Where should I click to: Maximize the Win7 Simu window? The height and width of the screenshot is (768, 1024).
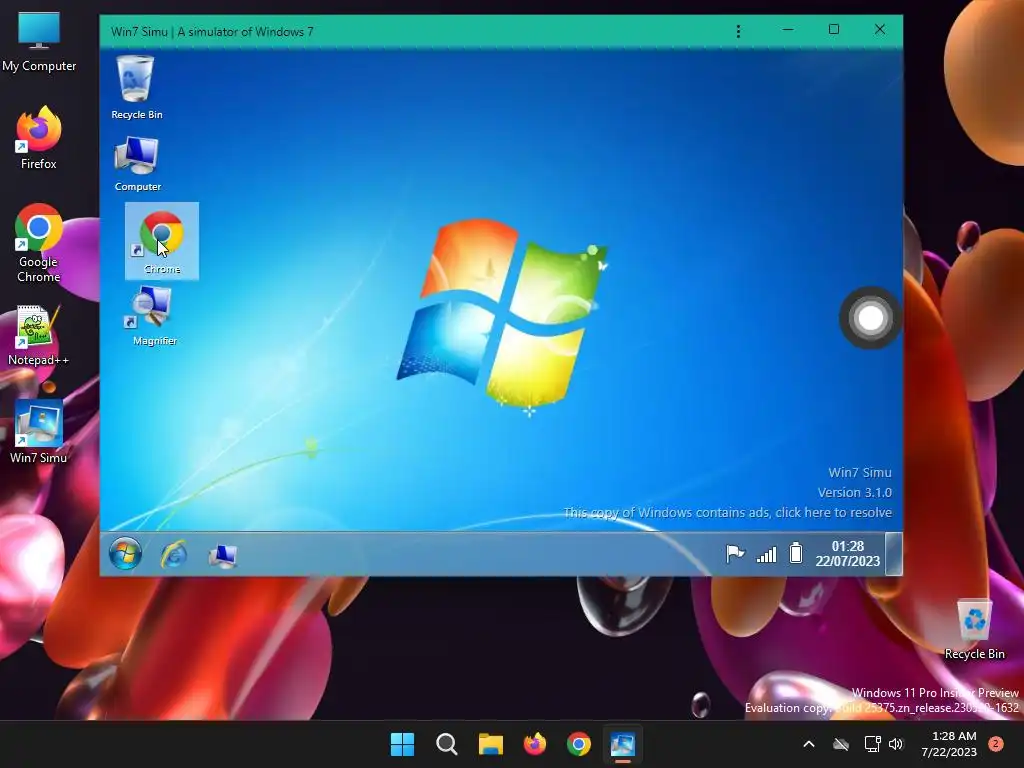click(834, 29)
